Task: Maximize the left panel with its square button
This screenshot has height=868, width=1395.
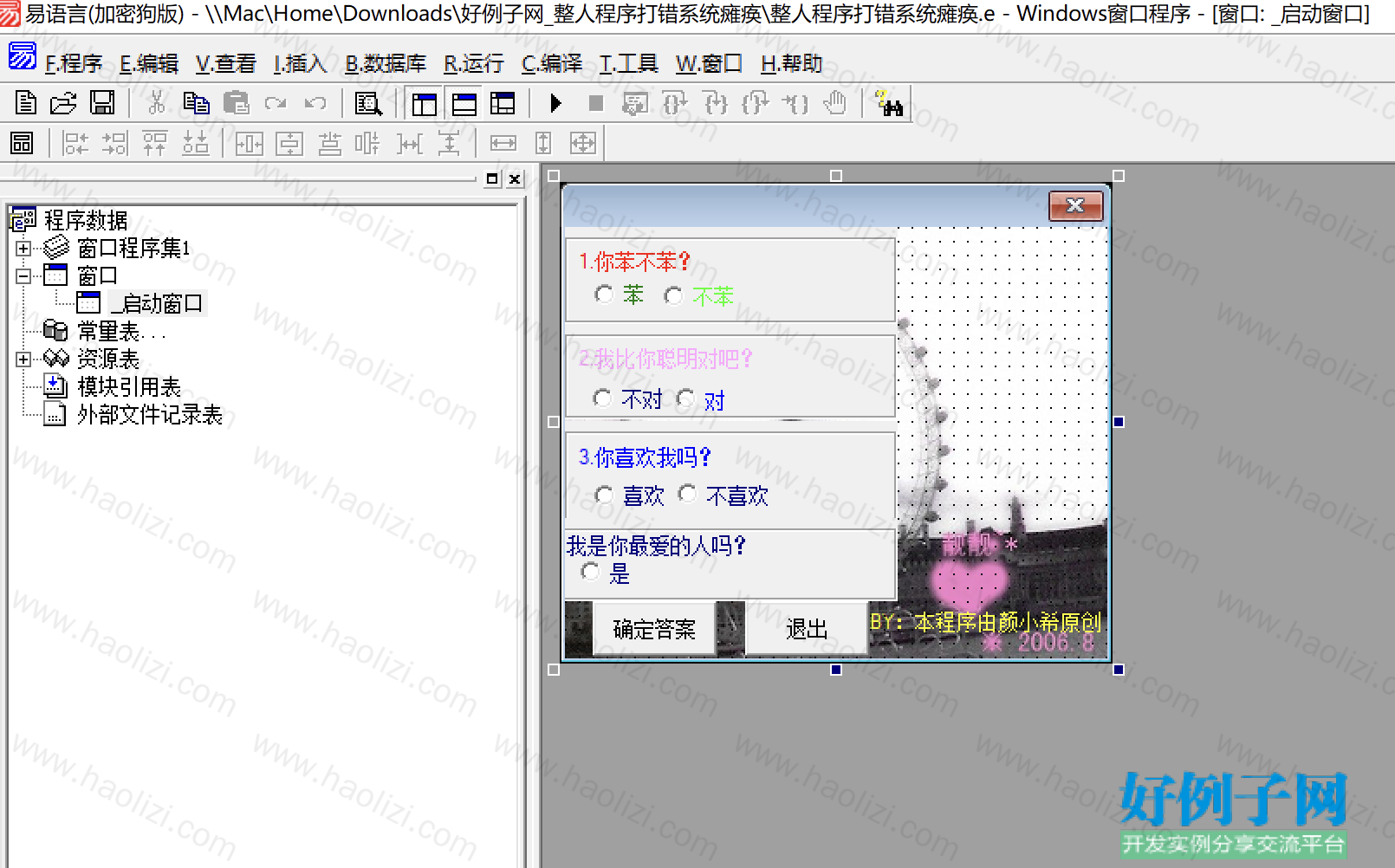Action: pos(492,179)
